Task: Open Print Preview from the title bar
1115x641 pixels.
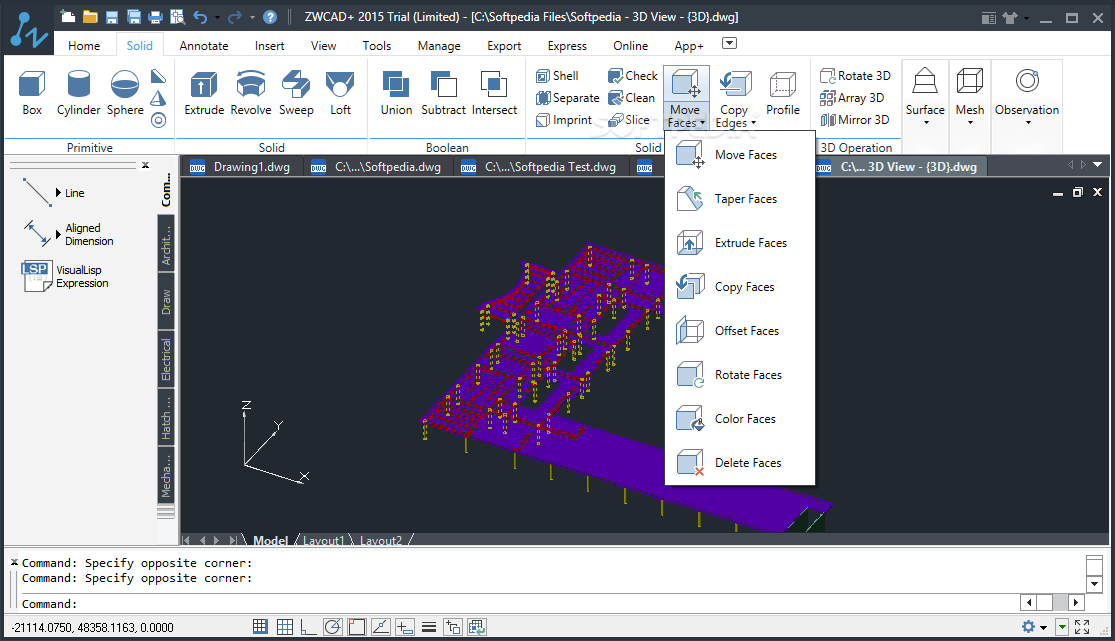Action: (177, 16)
